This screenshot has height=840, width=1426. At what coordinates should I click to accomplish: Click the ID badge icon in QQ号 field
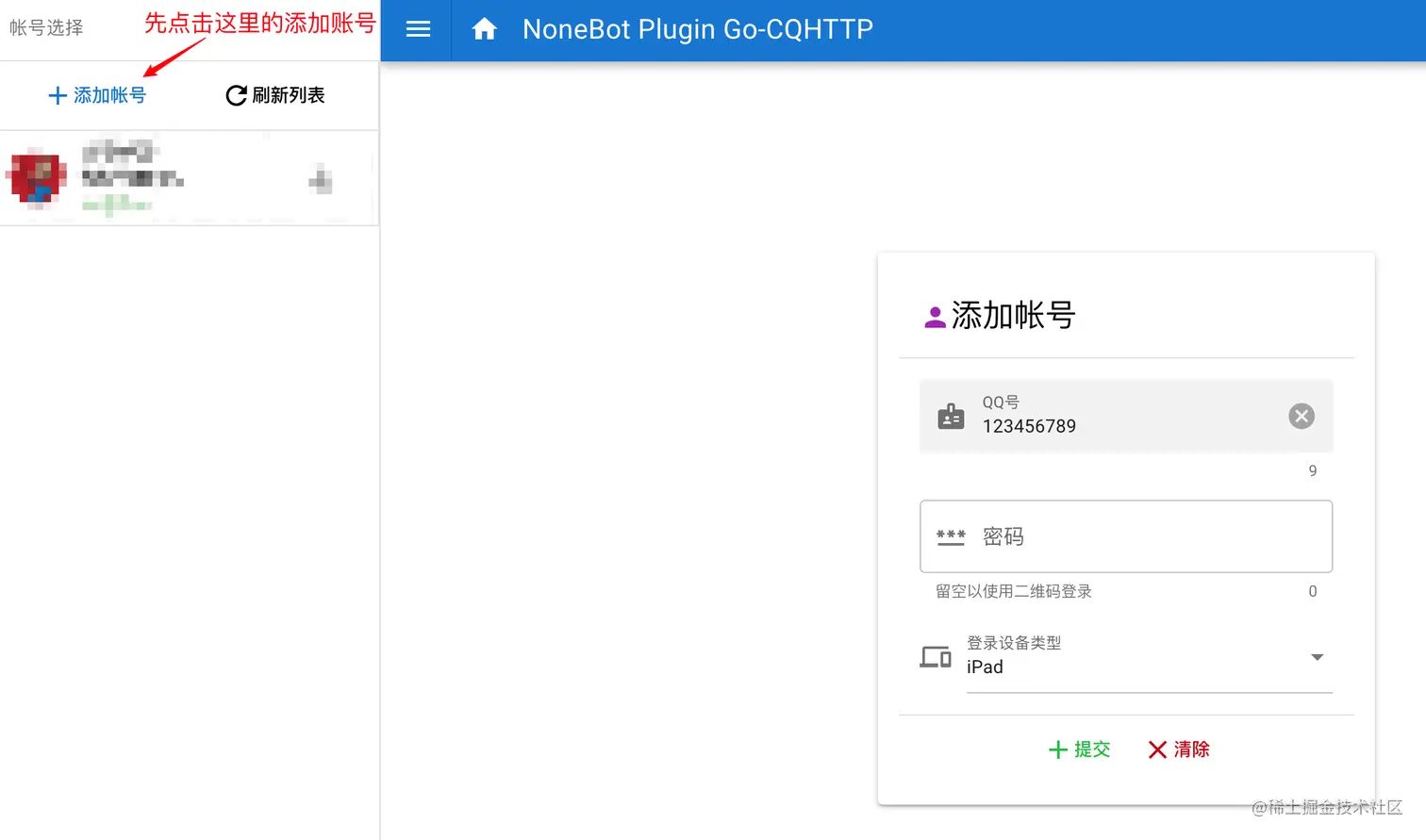pos(951,416)
